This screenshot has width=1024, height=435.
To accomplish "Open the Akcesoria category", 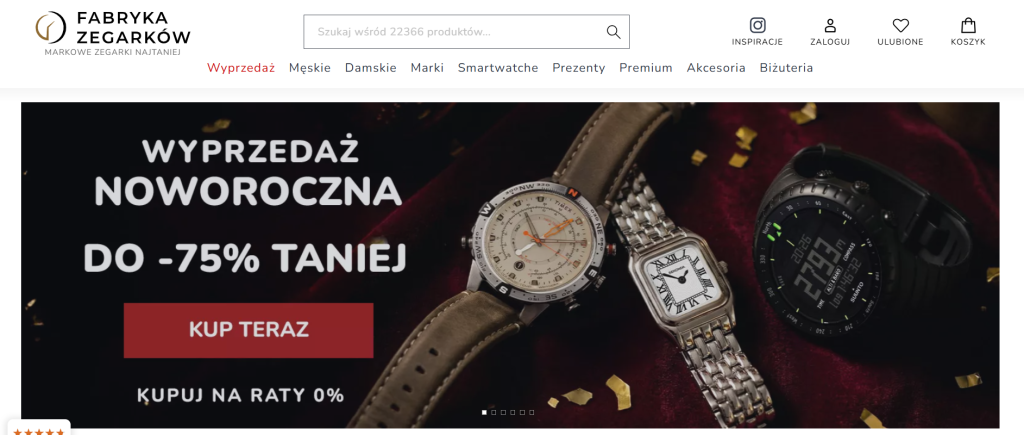I will point(716,67).
